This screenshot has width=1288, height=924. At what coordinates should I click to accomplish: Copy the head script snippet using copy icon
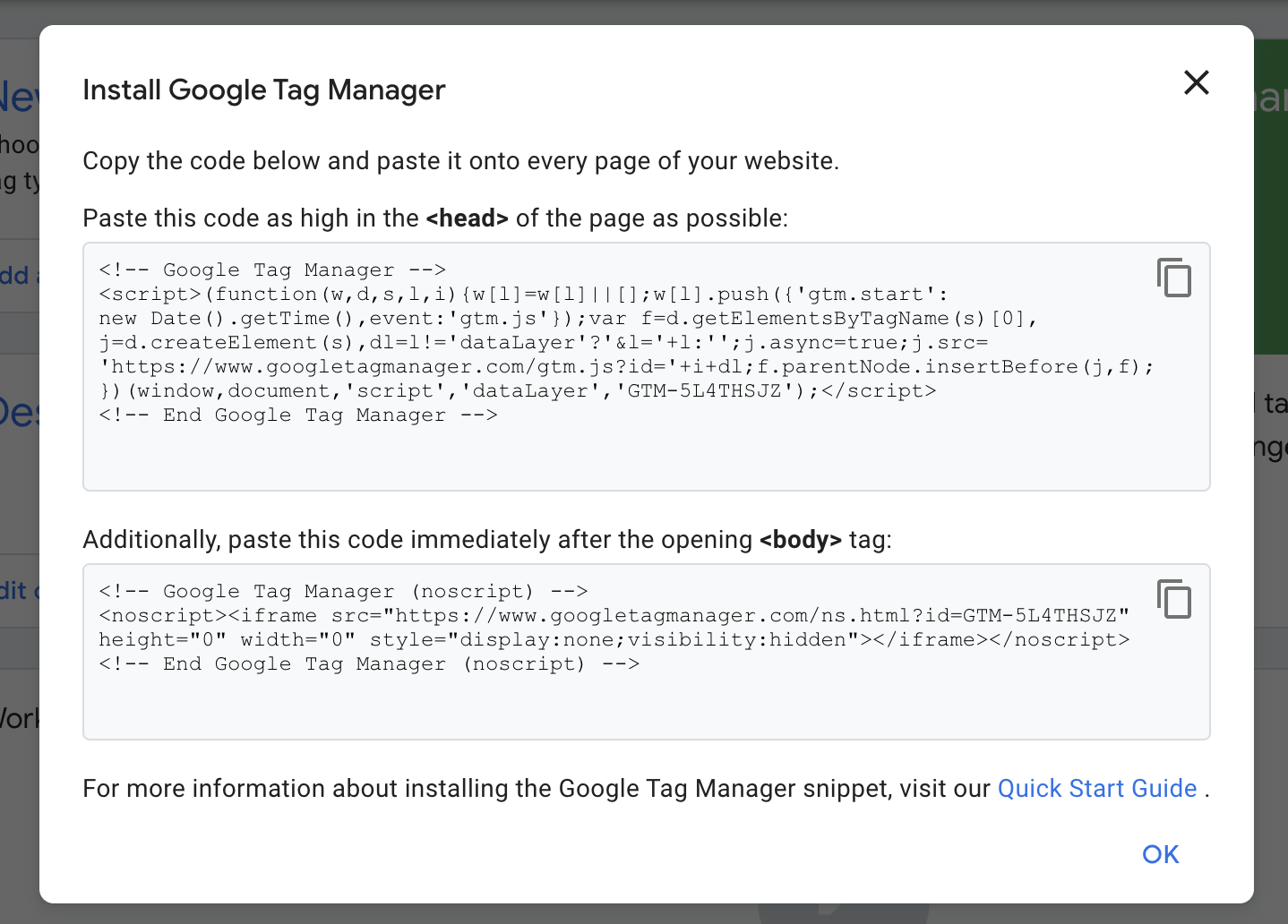coord(1173,278)
